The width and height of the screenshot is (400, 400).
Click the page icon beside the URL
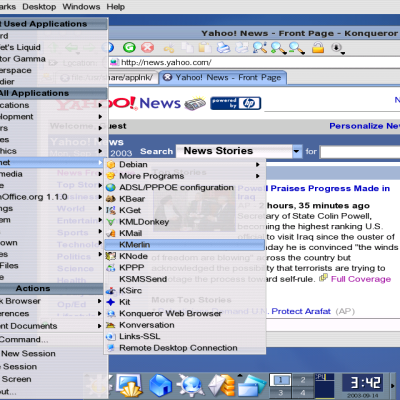point(114,62)
